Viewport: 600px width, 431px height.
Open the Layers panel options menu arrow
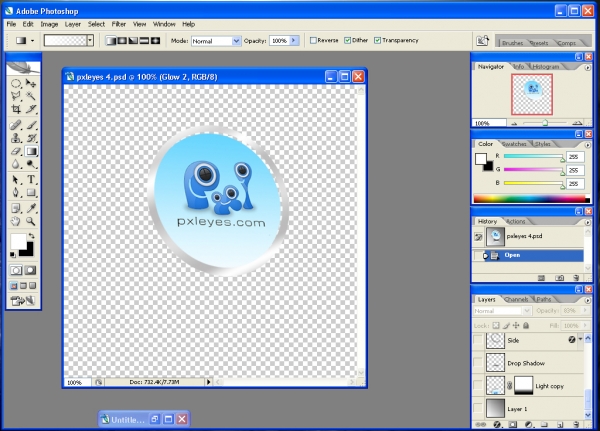[x=587, y=300]
